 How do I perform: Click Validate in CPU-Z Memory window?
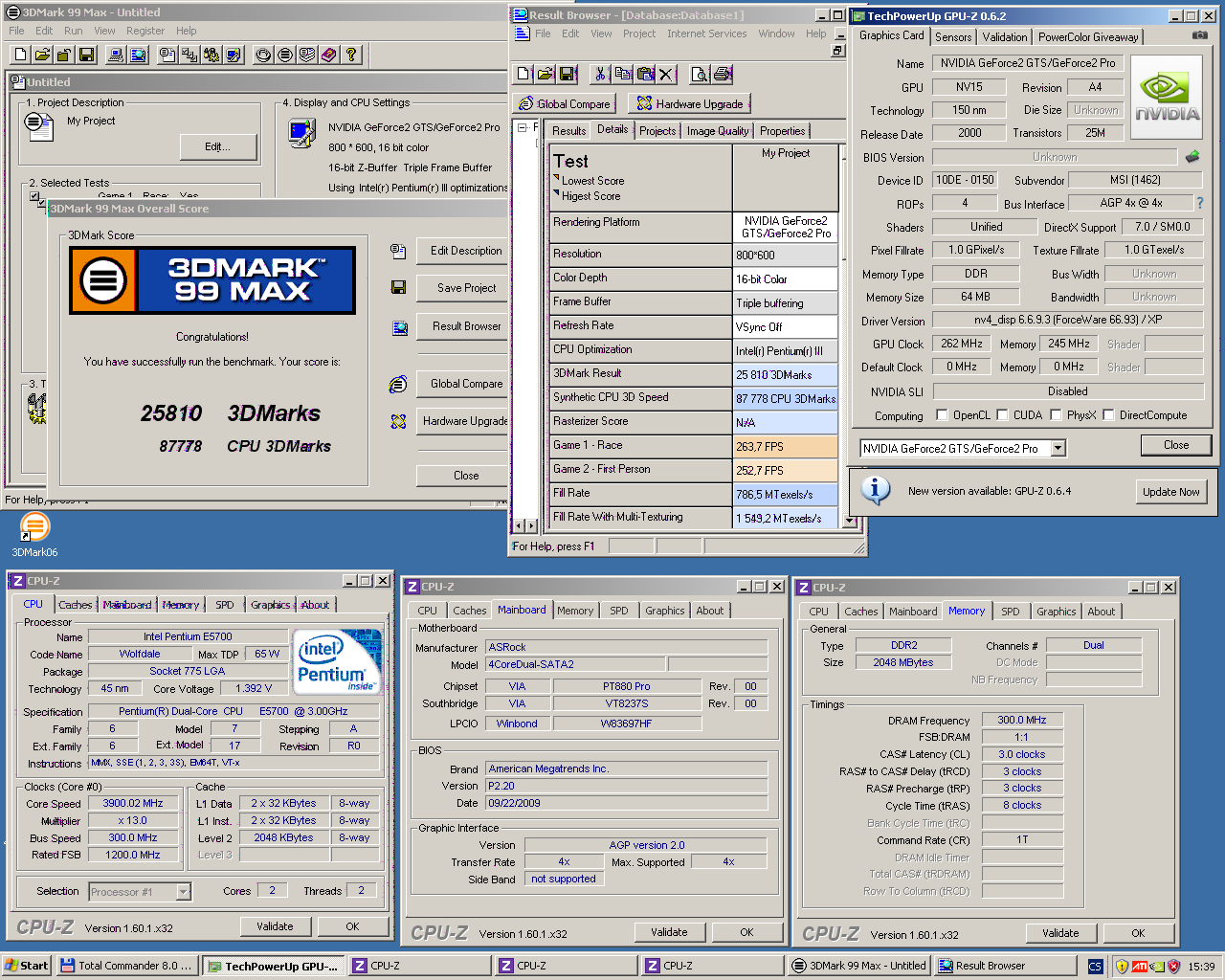[1059, 933]
